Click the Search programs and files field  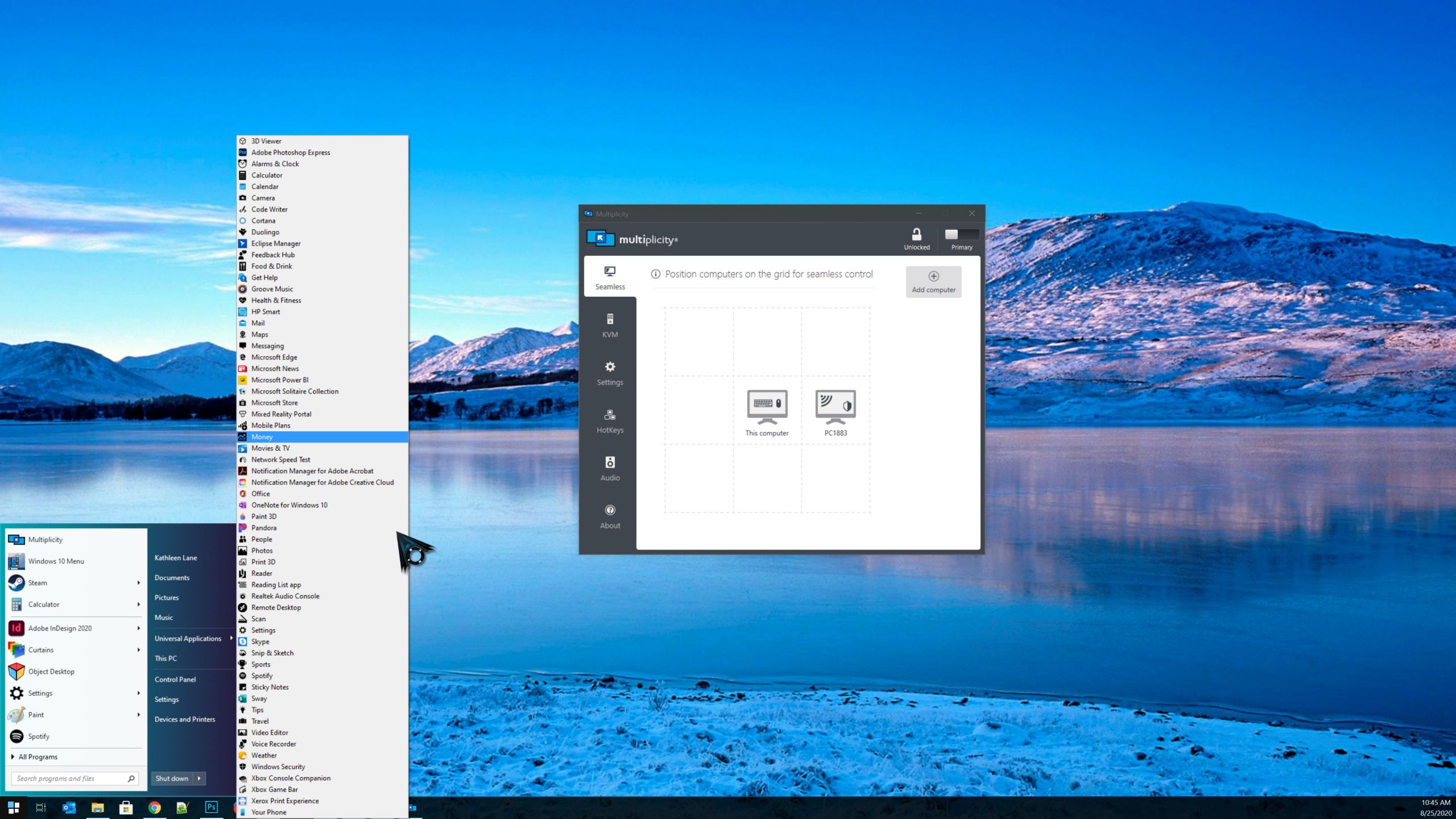click(x=68, y=779)
